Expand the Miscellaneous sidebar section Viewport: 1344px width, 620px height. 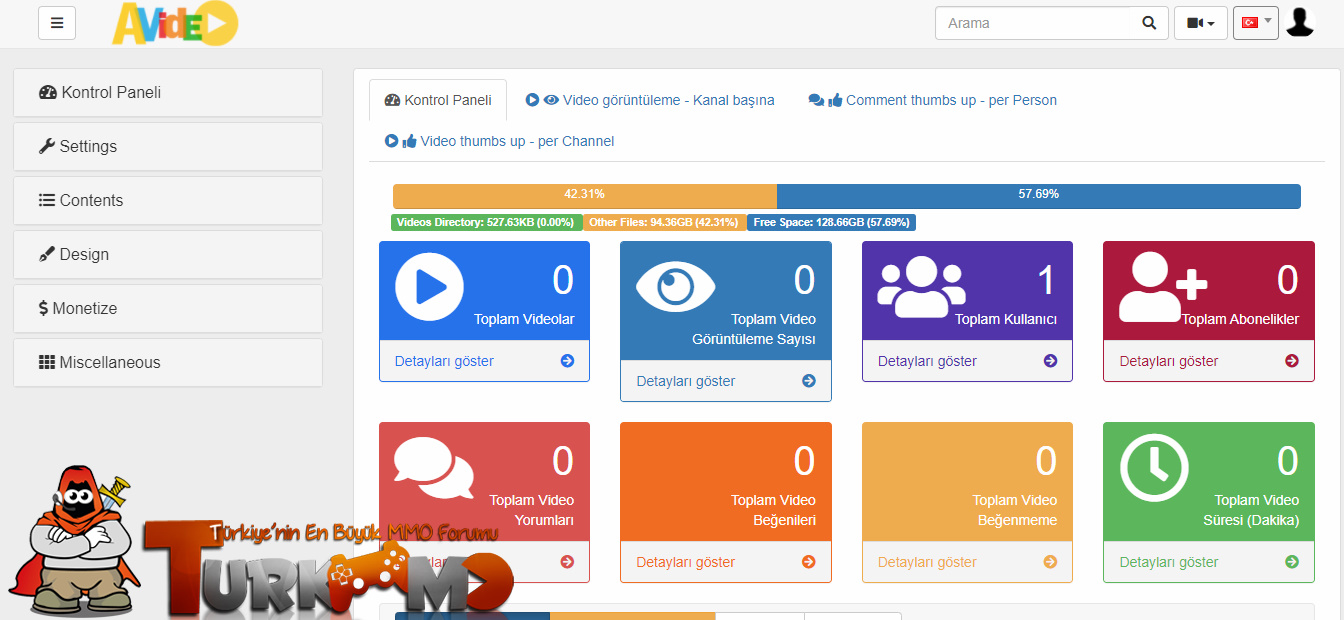(168, 362)
